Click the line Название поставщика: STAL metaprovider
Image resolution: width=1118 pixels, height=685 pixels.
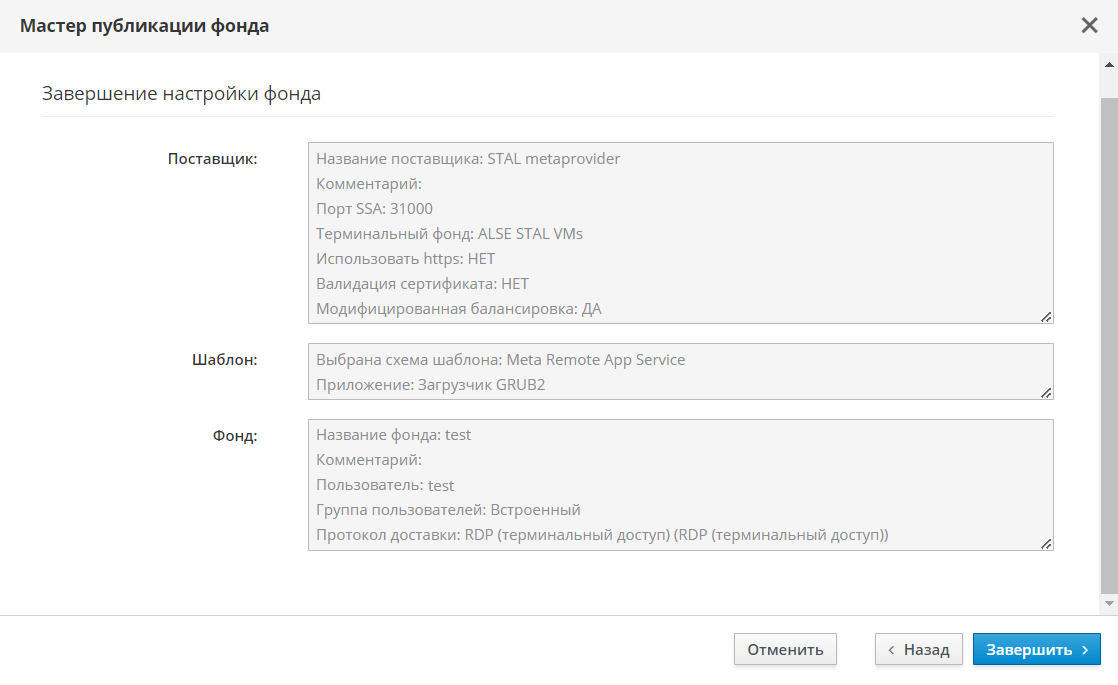coord(468,159)
